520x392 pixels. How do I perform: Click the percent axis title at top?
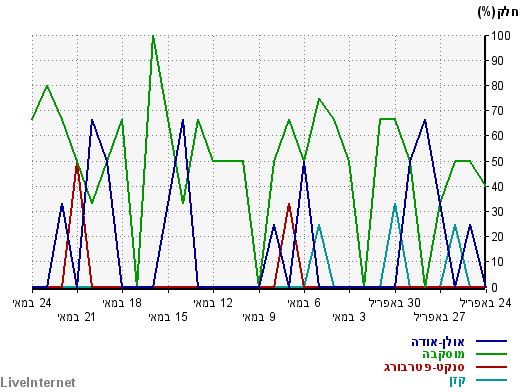pos(498,12)
